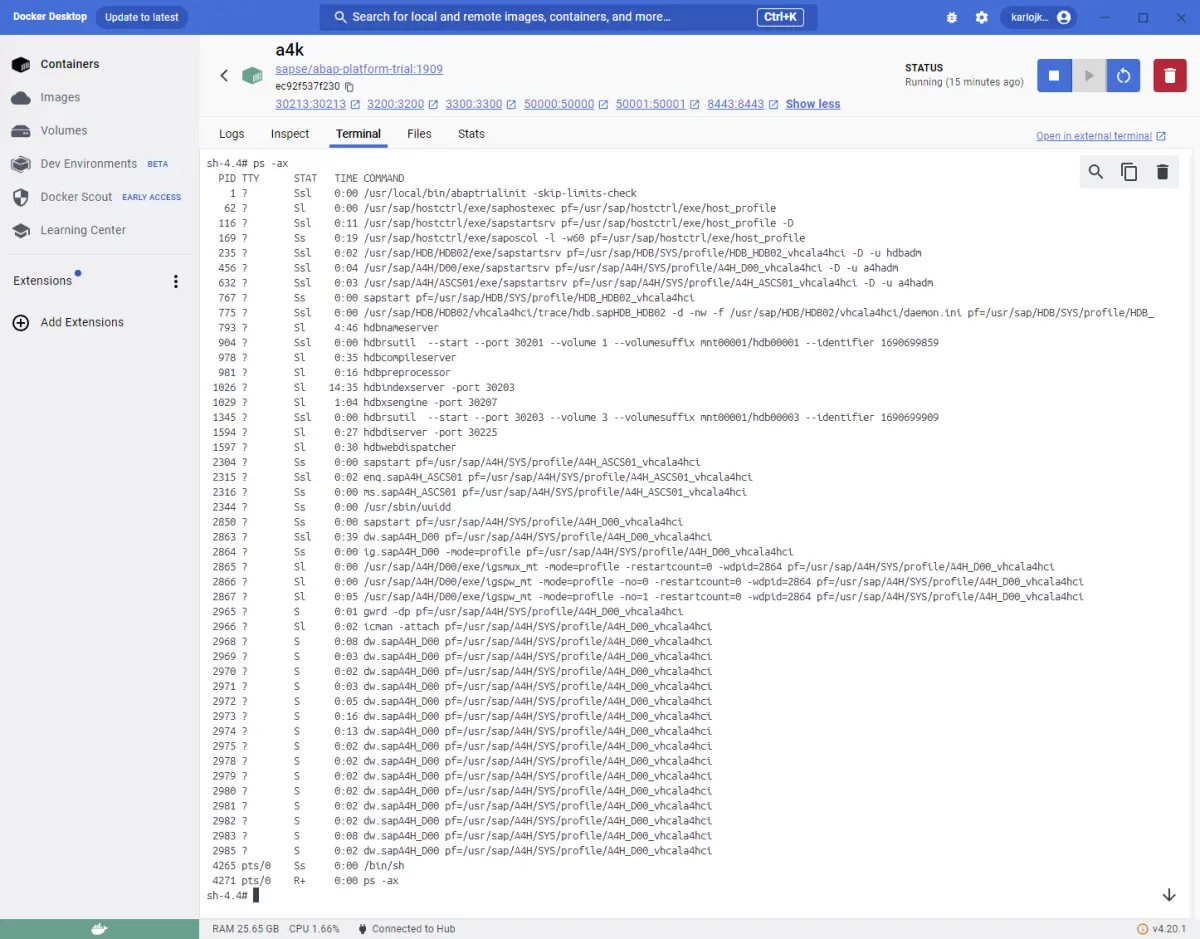The width and height of the screenshot is (1200, 939).
Task: Open port link 50000:50000
Action: pyautogui.click(x=559, y=104)
